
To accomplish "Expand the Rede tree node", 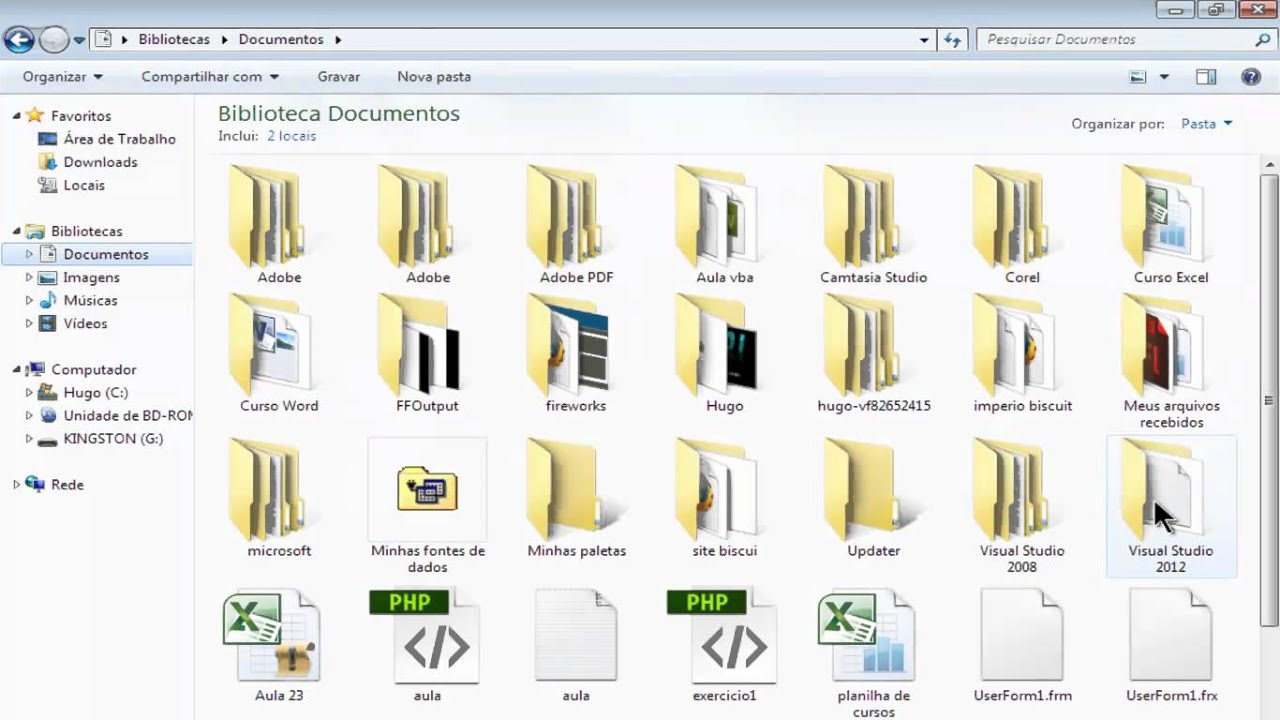I will (x=17, y=485).
